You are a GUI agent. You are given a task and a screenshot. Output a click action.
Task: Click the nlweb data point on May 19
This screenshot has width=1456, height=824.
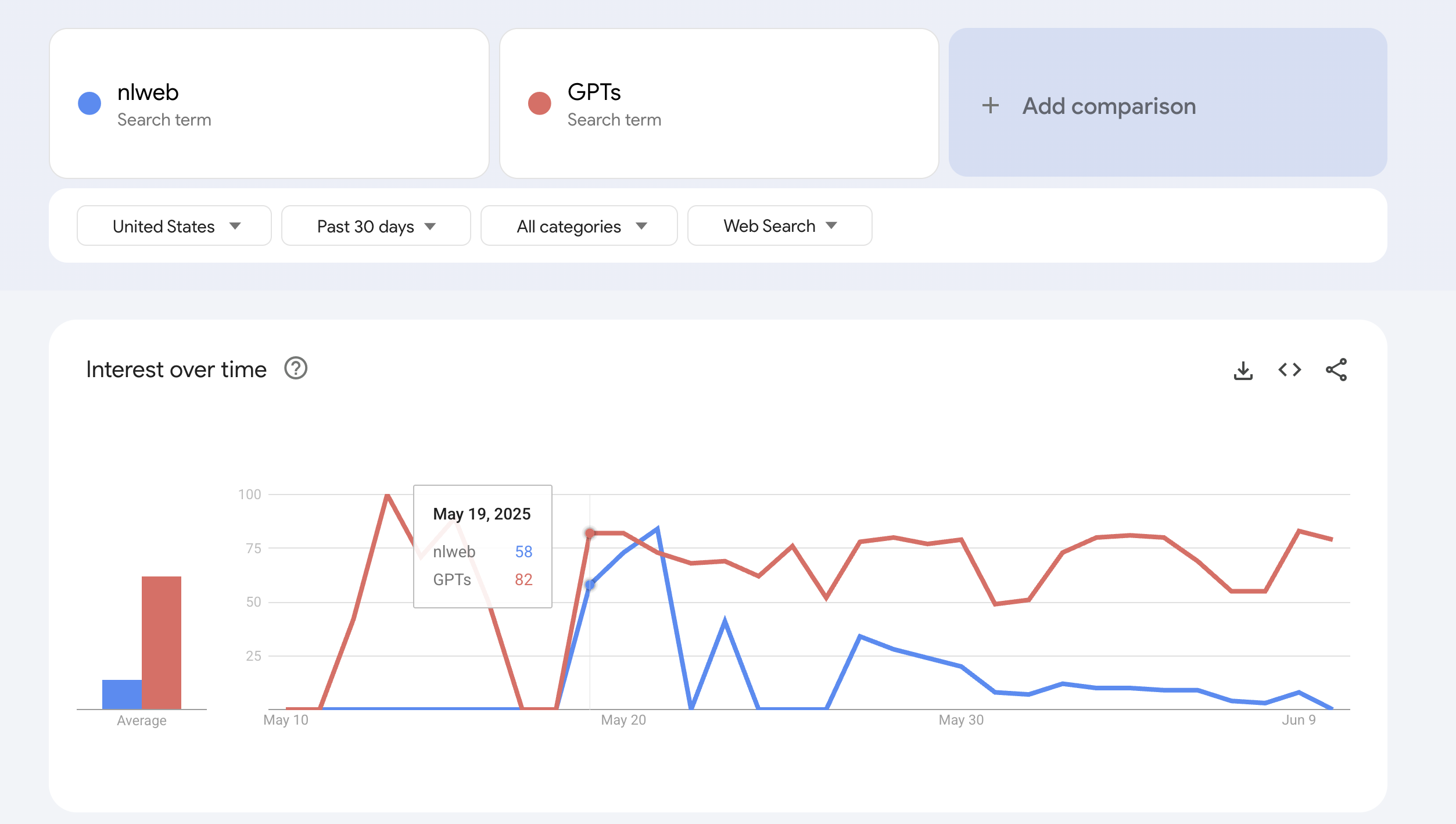click(590, 585)
